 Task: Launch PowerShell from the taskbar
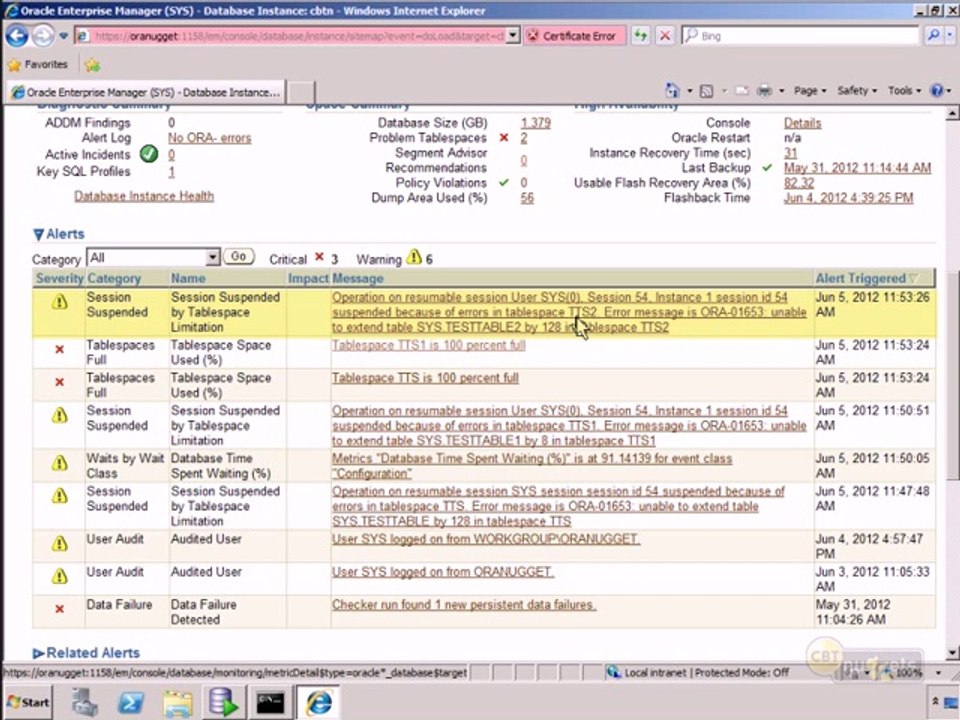click(x=130, y=702)
